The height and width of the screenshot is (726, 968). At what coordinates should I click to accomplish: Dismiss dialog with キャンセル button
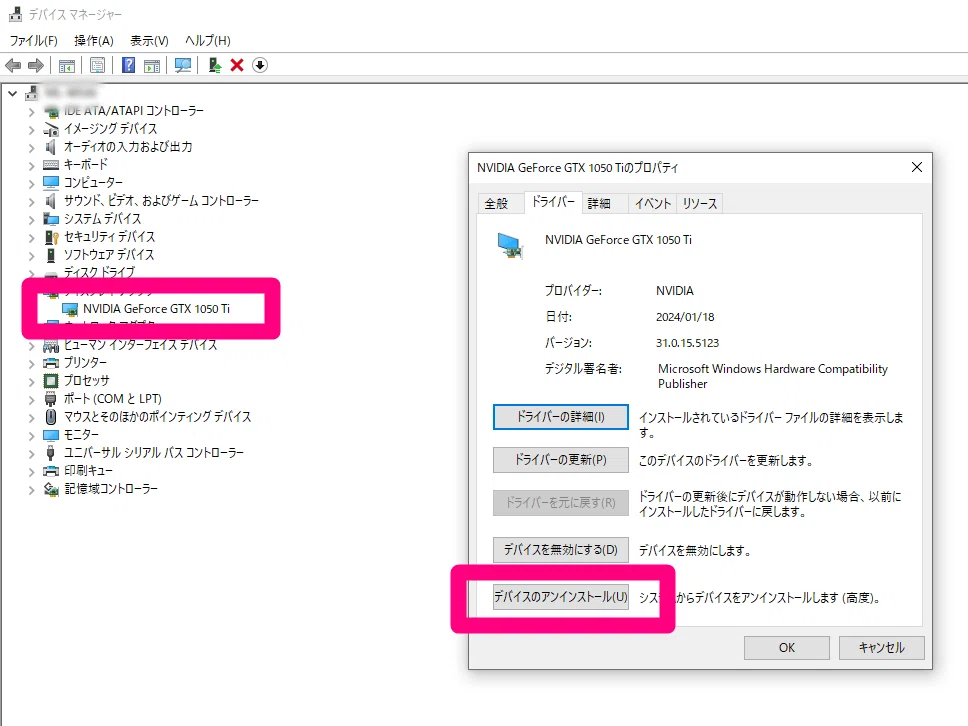882,648
